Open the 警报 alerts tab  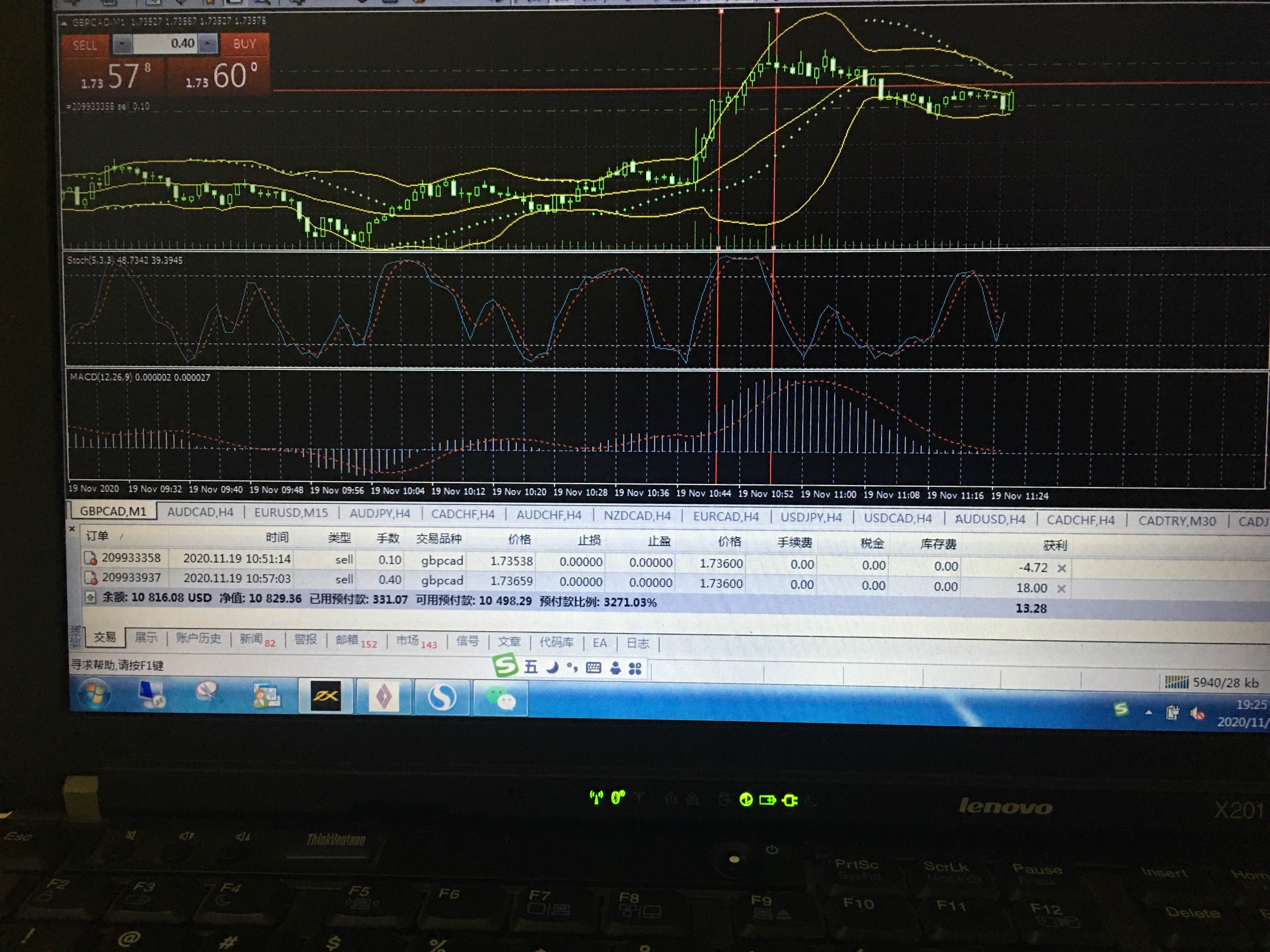click(x=306, y=639)
